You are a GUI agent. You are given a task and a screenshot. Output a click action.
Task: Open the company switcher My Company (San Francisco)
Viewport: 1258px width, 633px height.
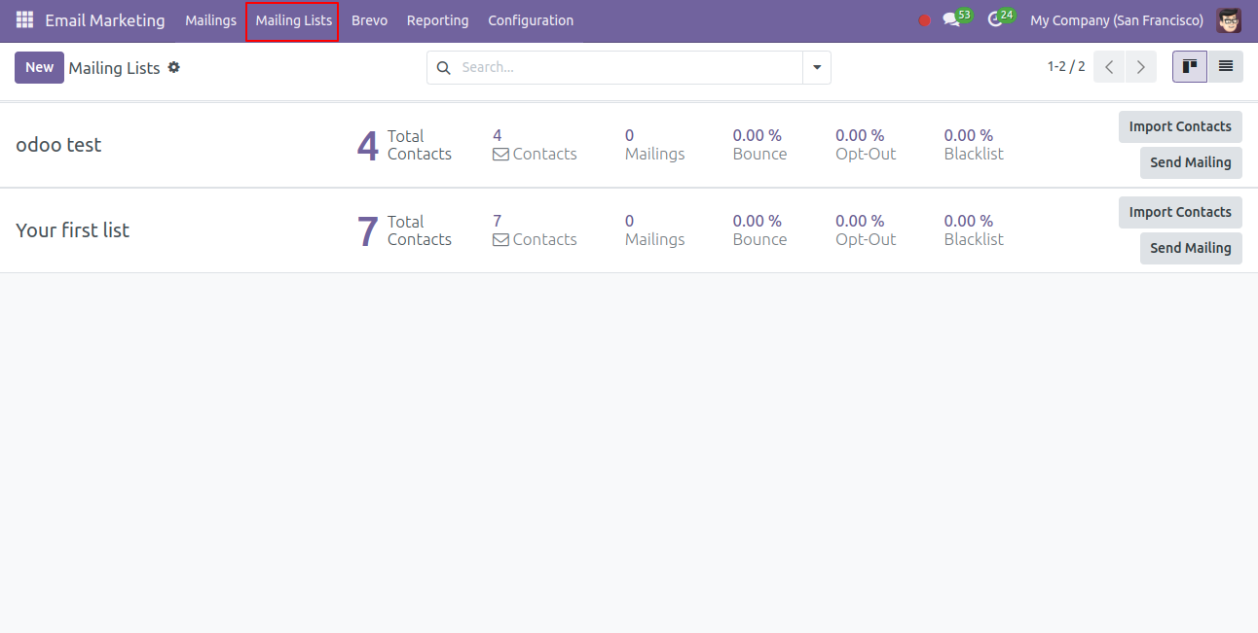1116,20
